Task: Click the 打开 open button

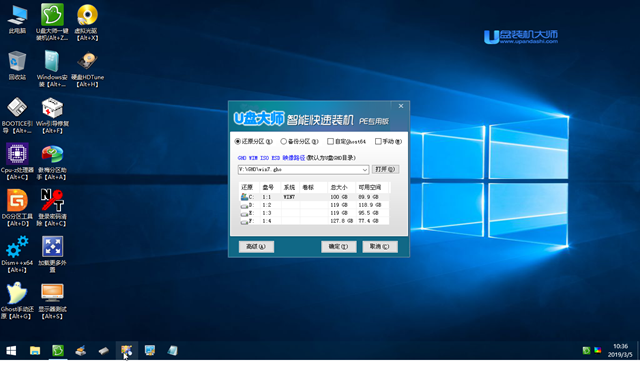Action: coord(385,169)
